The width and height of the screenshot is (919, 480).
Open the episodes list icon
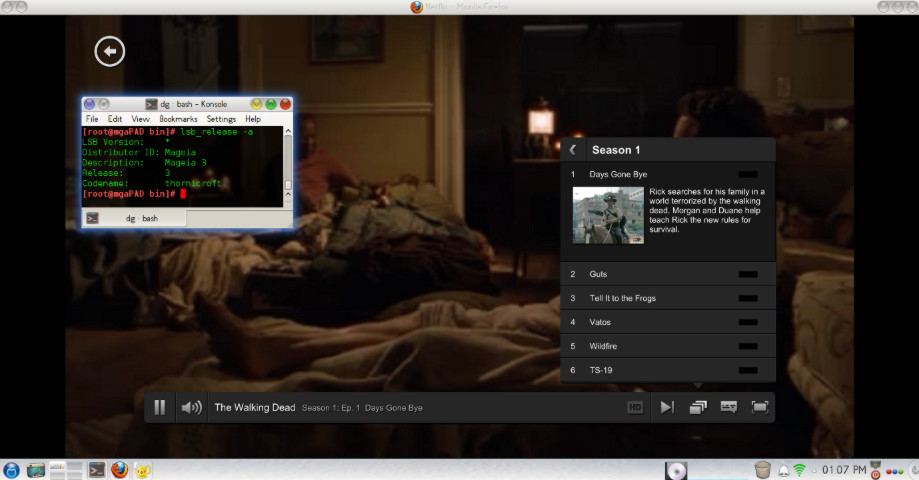coord(697,407)
